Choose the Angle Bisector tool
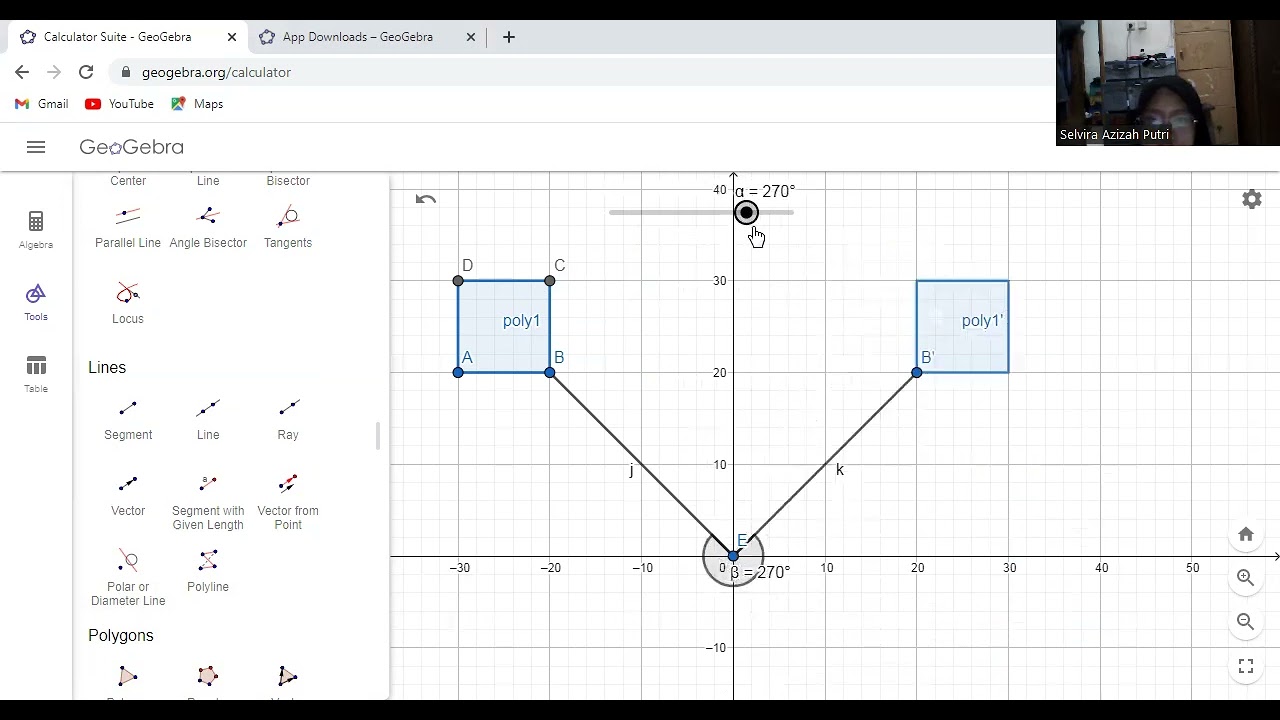1280x720 pixels. 208,220
